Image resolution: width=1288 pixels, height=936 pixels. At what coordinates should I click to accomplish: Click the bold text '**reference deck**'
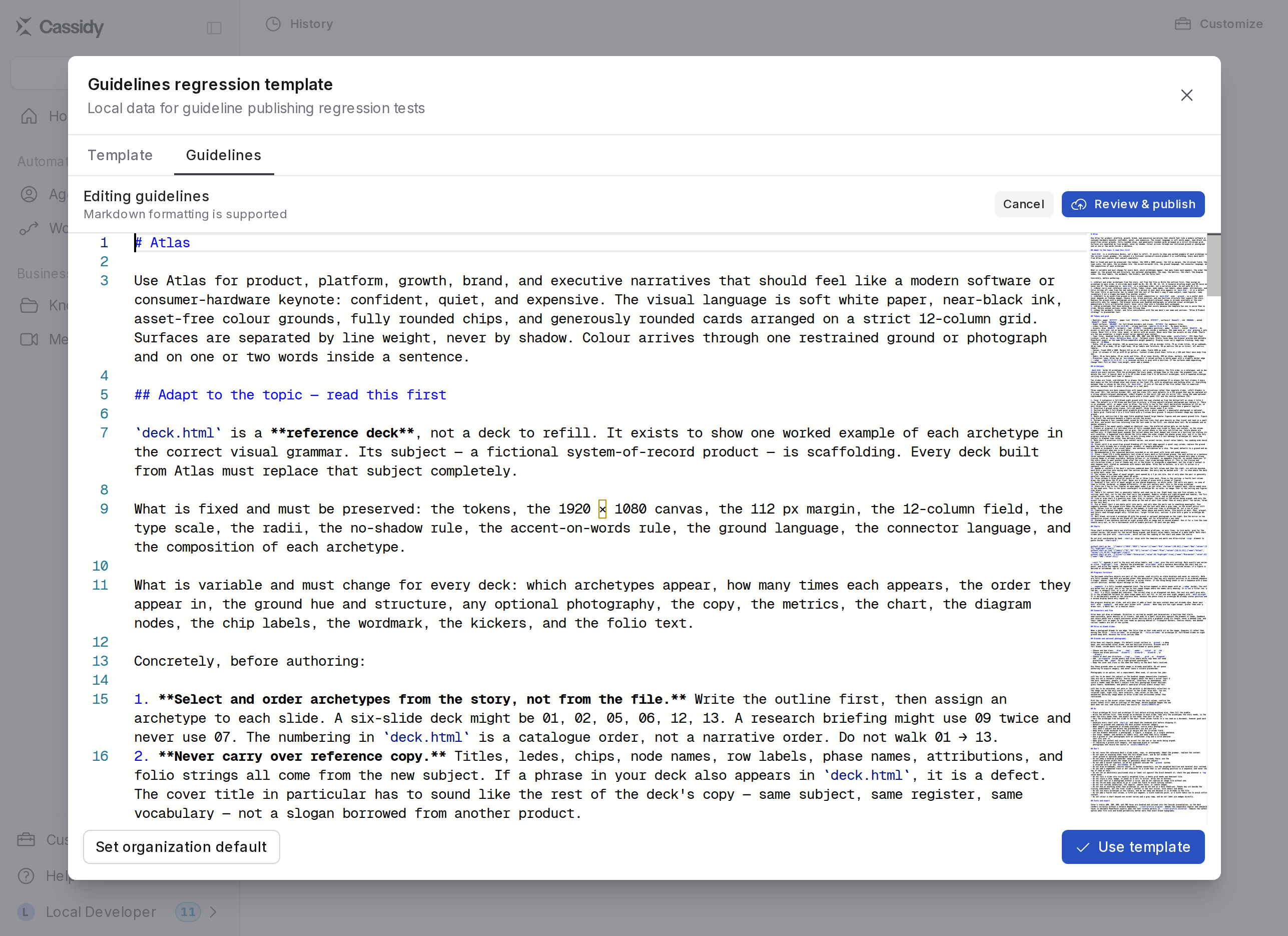pos(342,433)
